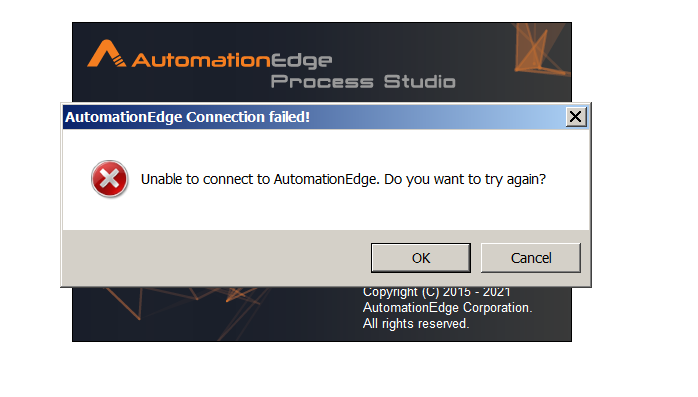The width and height of the screenshot is (698, 397).
Task: Click the orange line artwork below the dialog
Action: [x=187, y=307]
